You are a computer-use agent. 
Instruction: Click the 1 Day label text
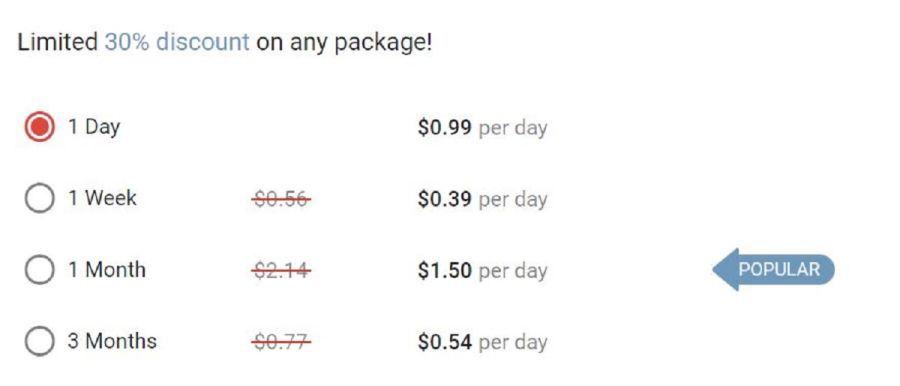[x=94, y=126]
